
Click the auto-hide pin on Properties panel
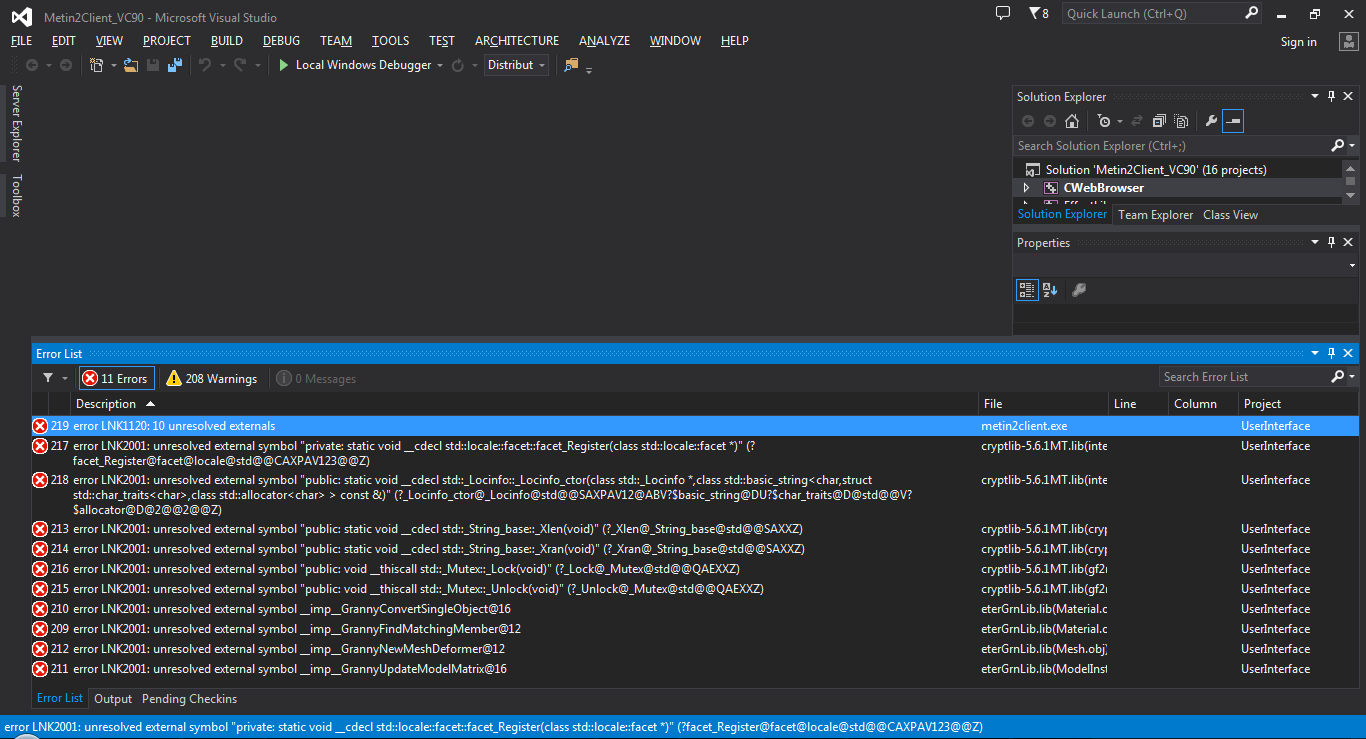tap(1332, 242)
